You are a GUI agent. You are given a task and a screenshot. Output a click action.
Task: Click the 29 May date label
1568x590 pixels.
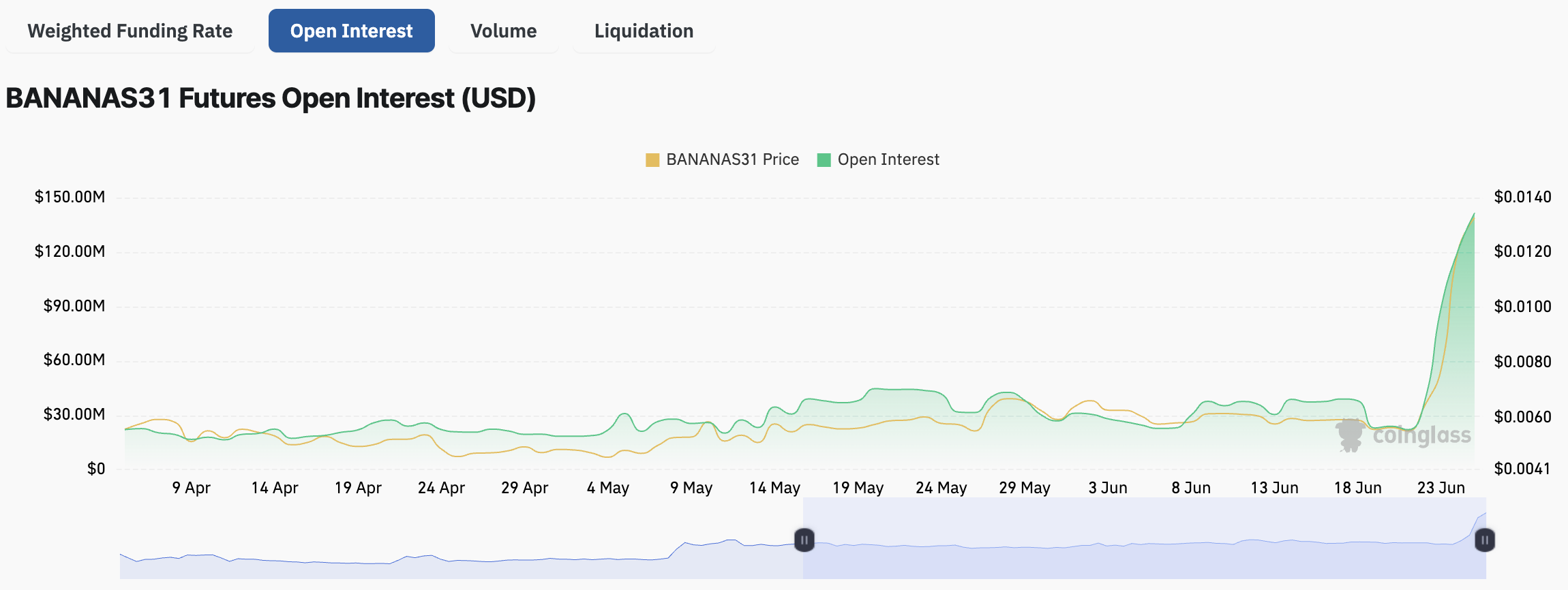[x=1024, y=488]
